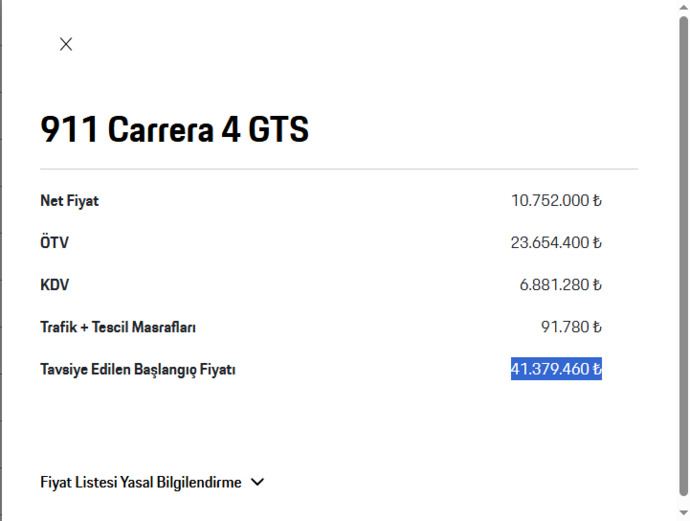
Task: Close the price detail dialog with X
Action: 66,44
